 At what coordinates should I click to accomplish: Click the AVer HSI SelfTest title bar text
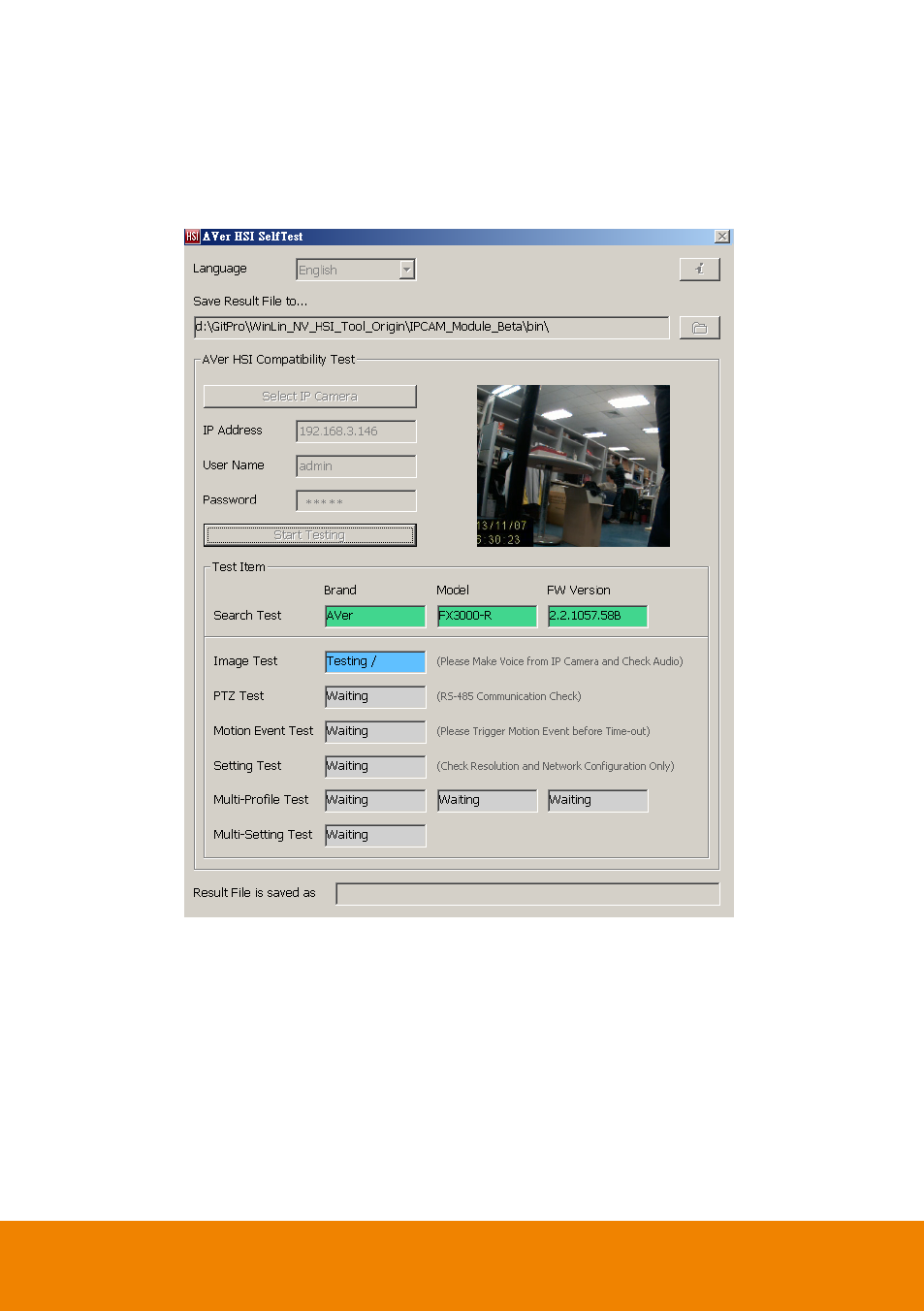253,237
